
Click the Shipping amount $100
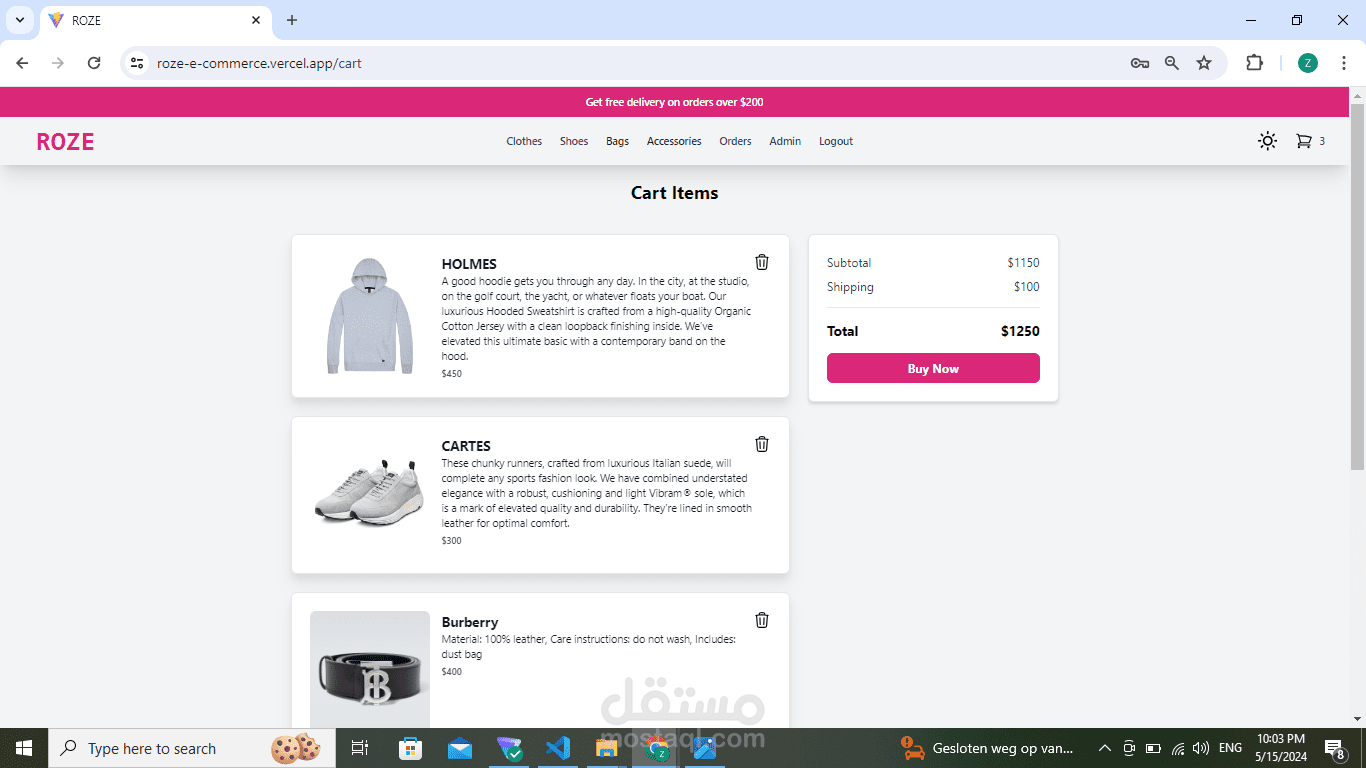tap(1026, 287)
